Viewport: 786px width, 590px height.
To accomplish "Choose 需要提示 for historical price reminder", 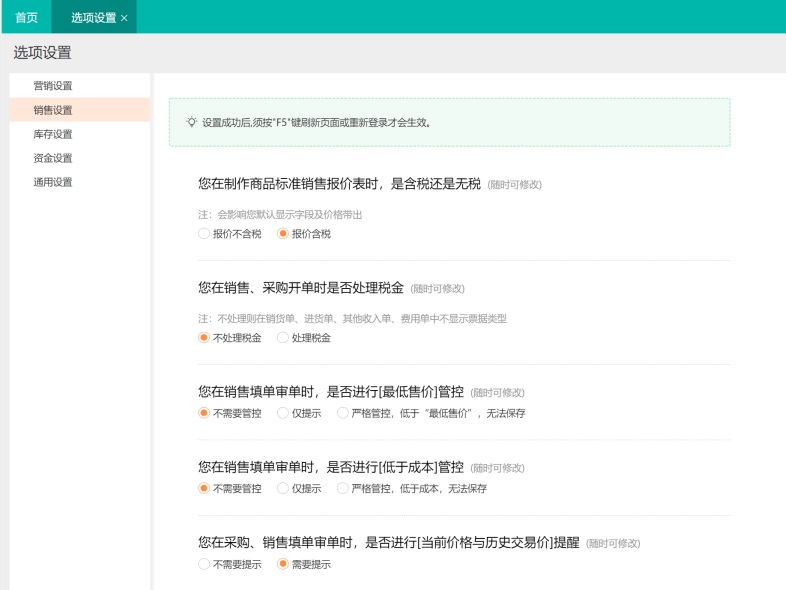I will 282,565.
